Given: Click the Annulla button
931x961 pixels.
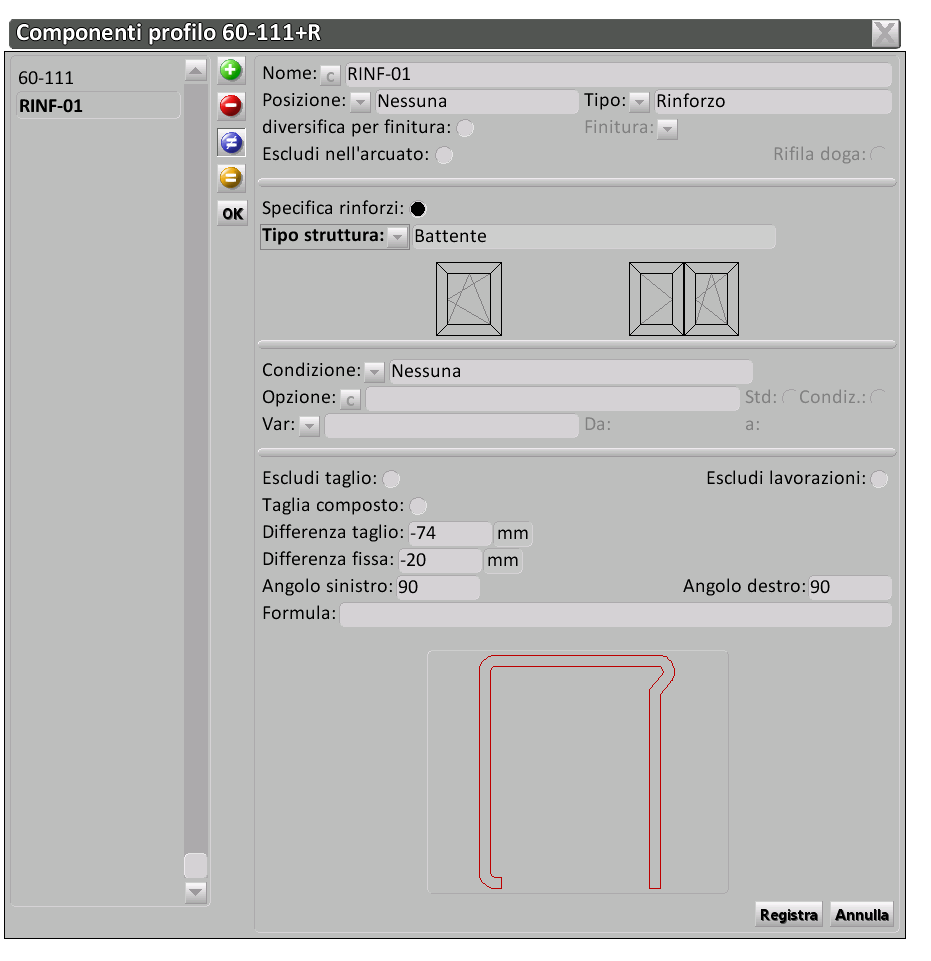Looking at the screenshot, I should 861,915.
